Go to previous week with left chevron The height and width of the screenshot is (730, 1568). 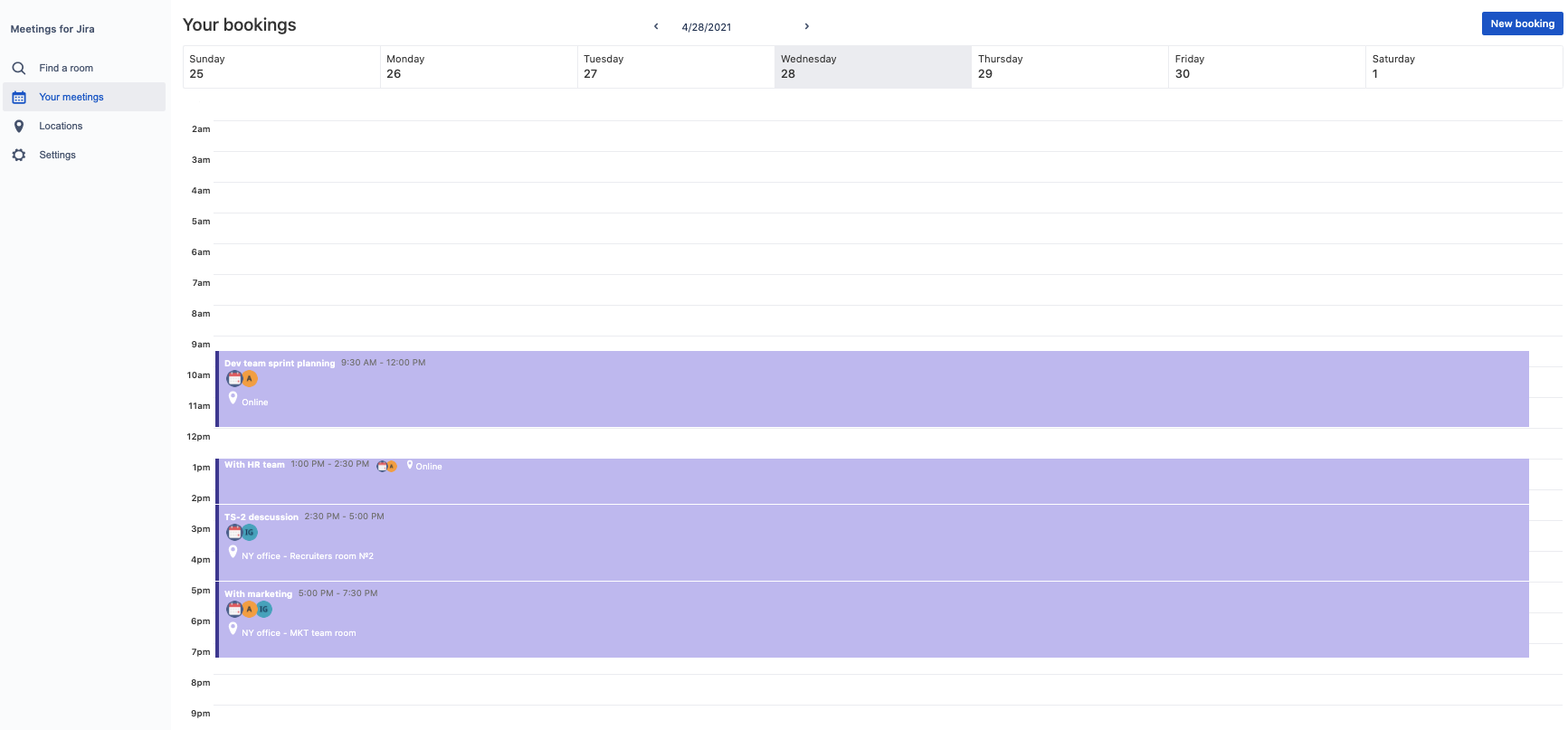(x=656, y=26)
